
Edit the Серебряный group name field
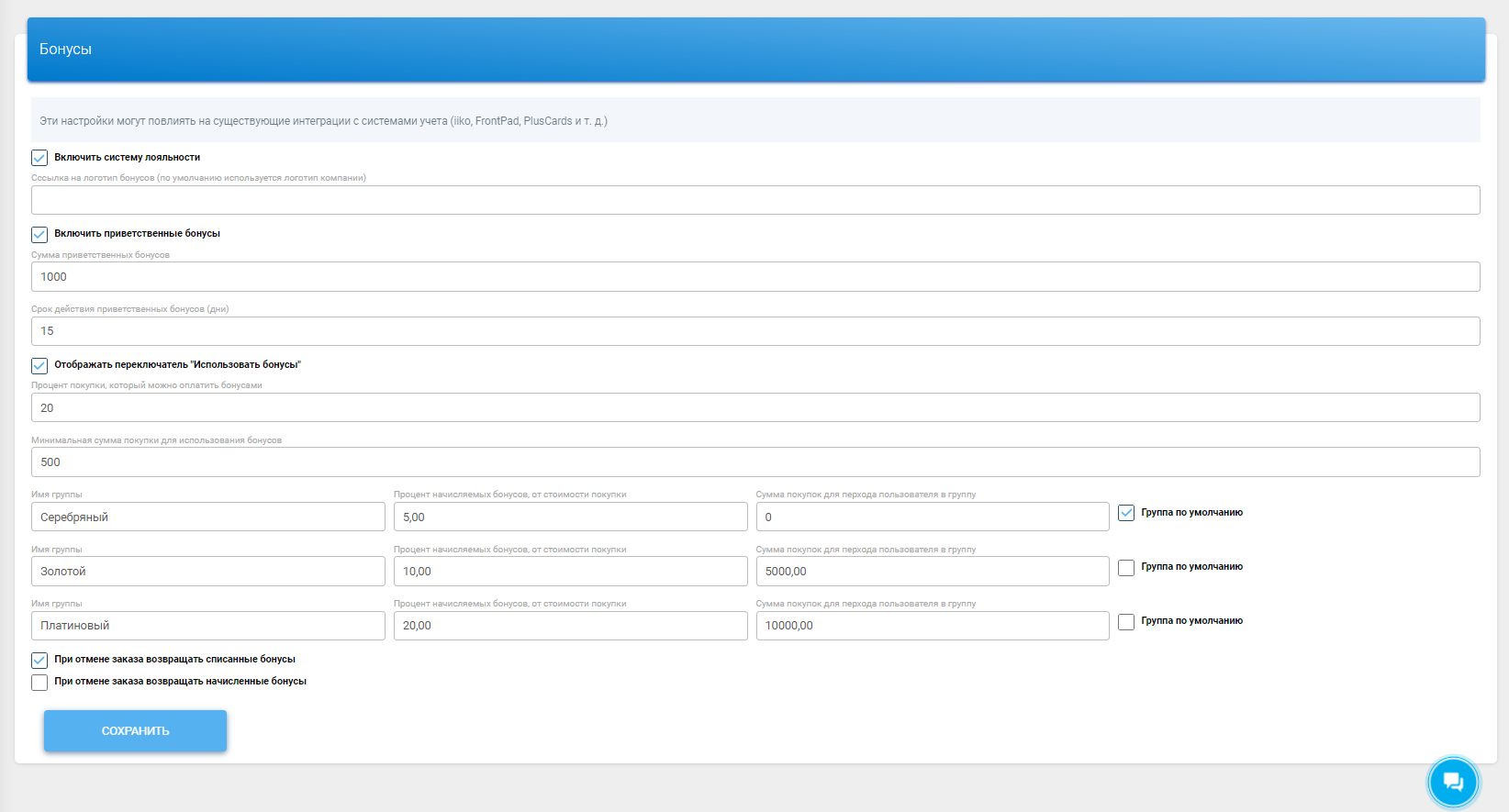(x=207, y=517)
